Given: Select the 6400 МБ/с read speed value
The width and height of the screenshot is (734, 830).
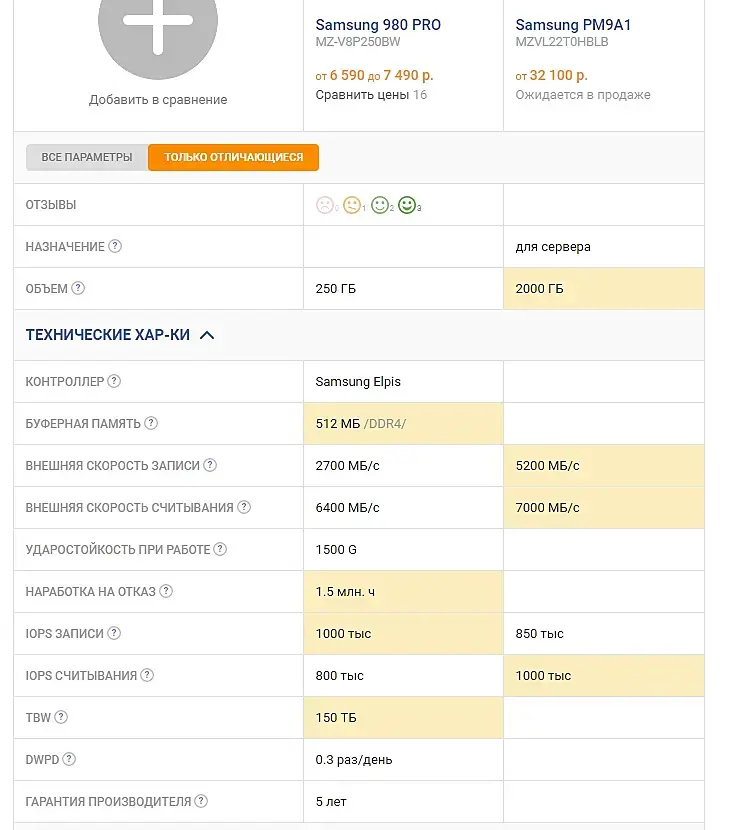Looking at the screenshot, I should [347, 508].
